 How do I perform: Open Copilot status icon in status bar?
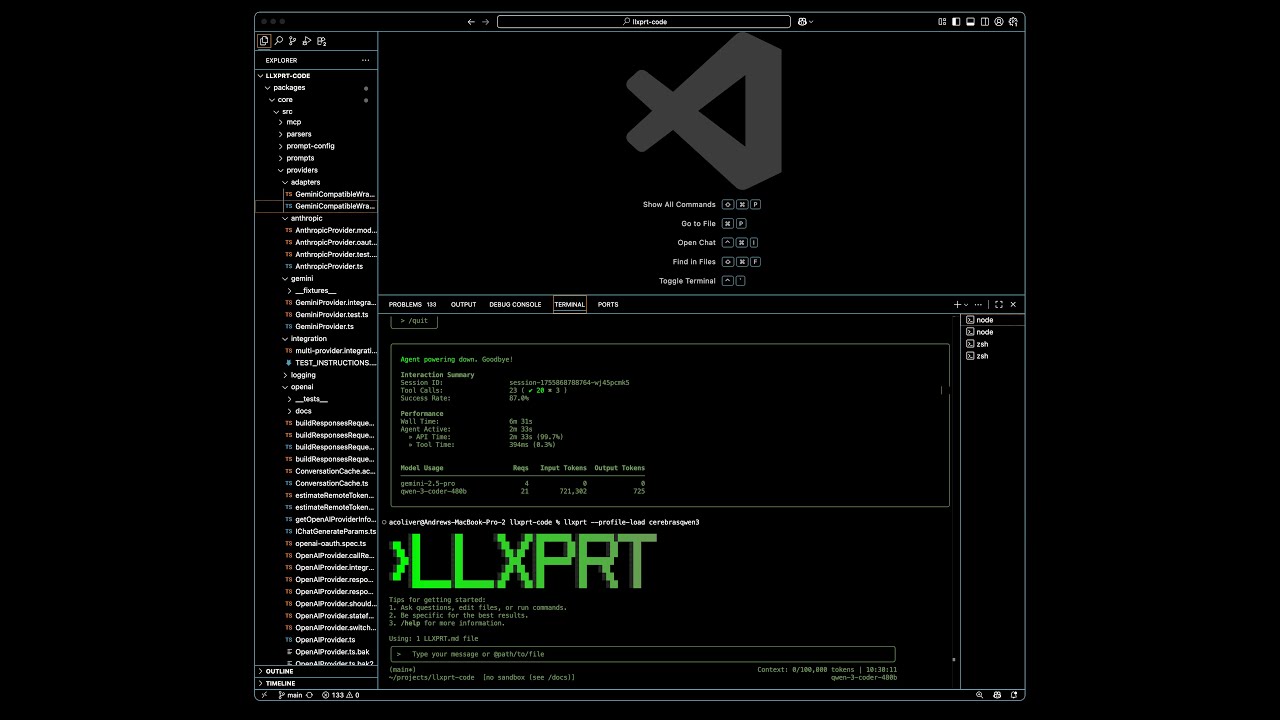(x=997, y=695)
